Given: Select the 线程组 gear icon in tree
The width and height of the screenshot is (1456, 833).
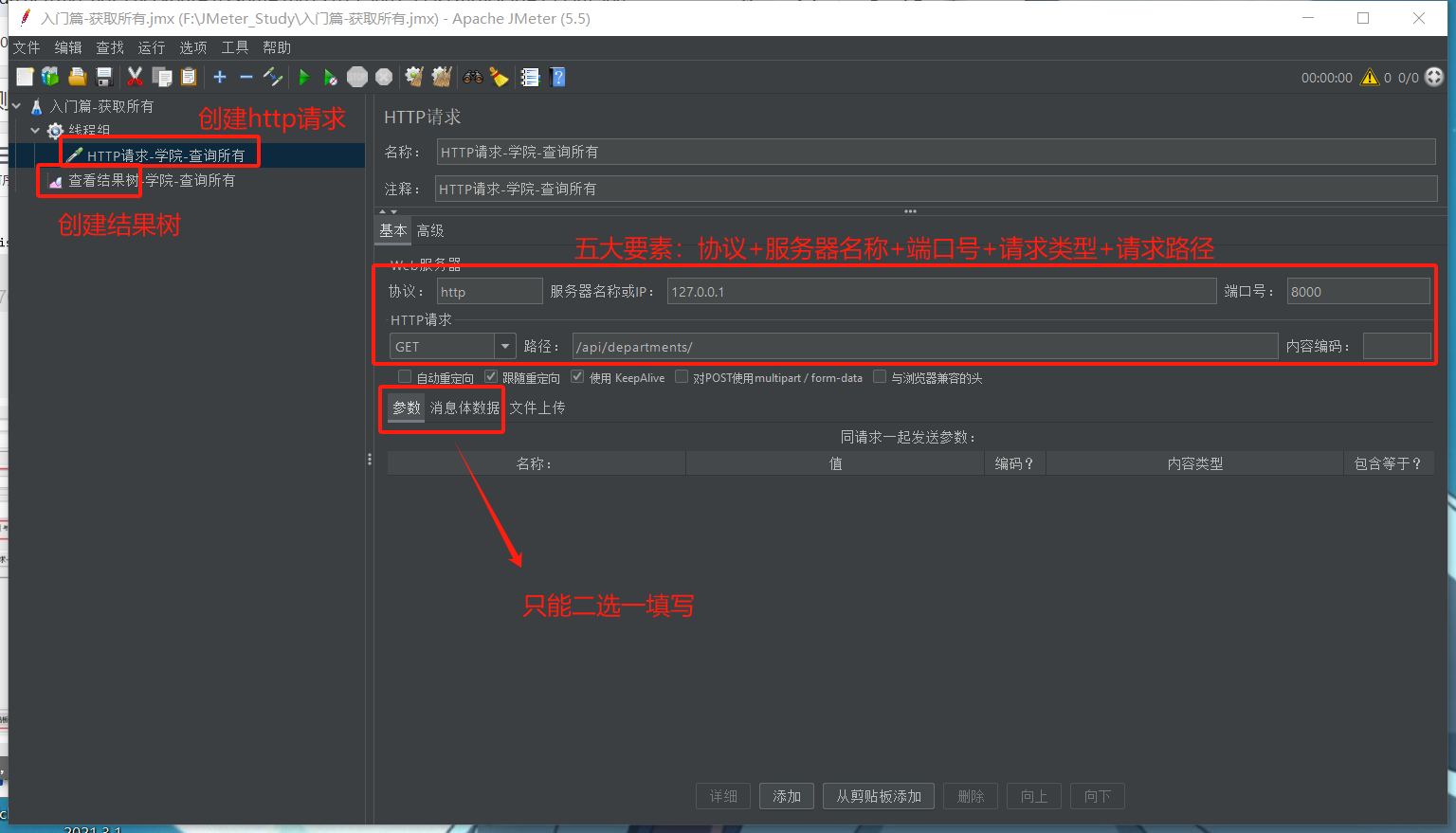Looking at the screenshot, I should click(x=55, y=131).
